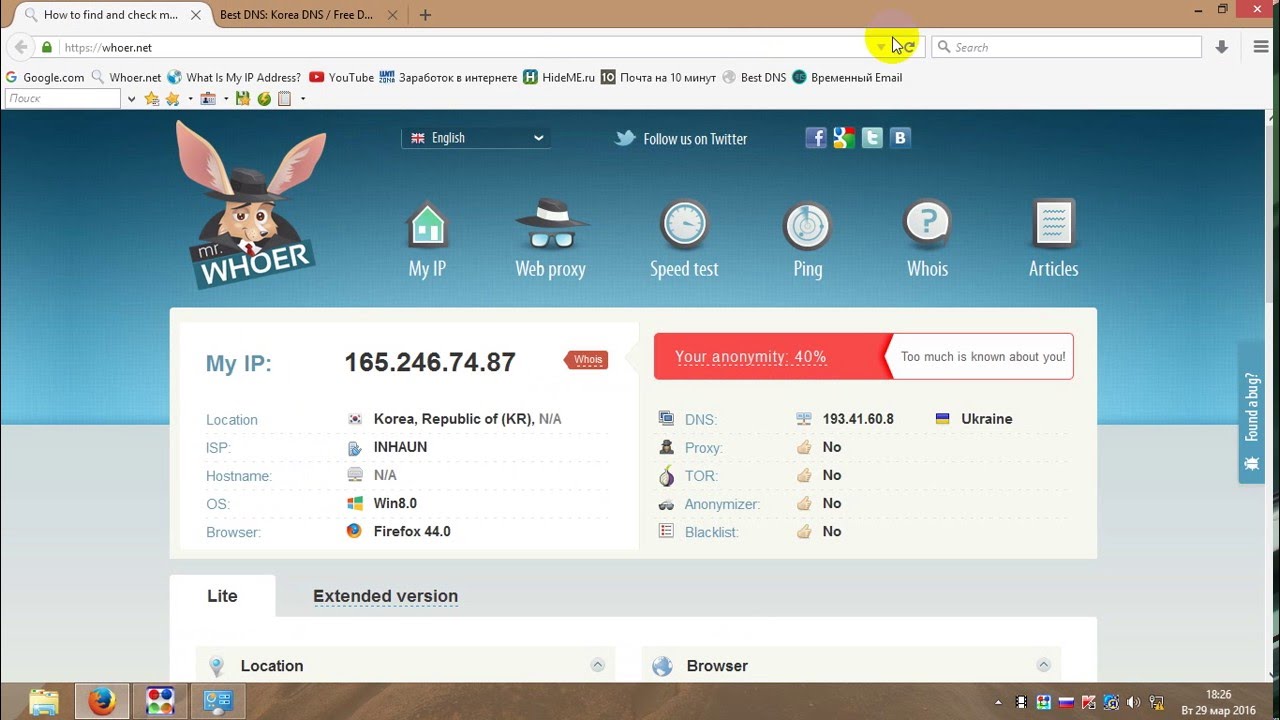The height and width of the screenshot is (720, 1280).
Task: Click 'Your anonymity: 40%' link
Action: point(750,357)
